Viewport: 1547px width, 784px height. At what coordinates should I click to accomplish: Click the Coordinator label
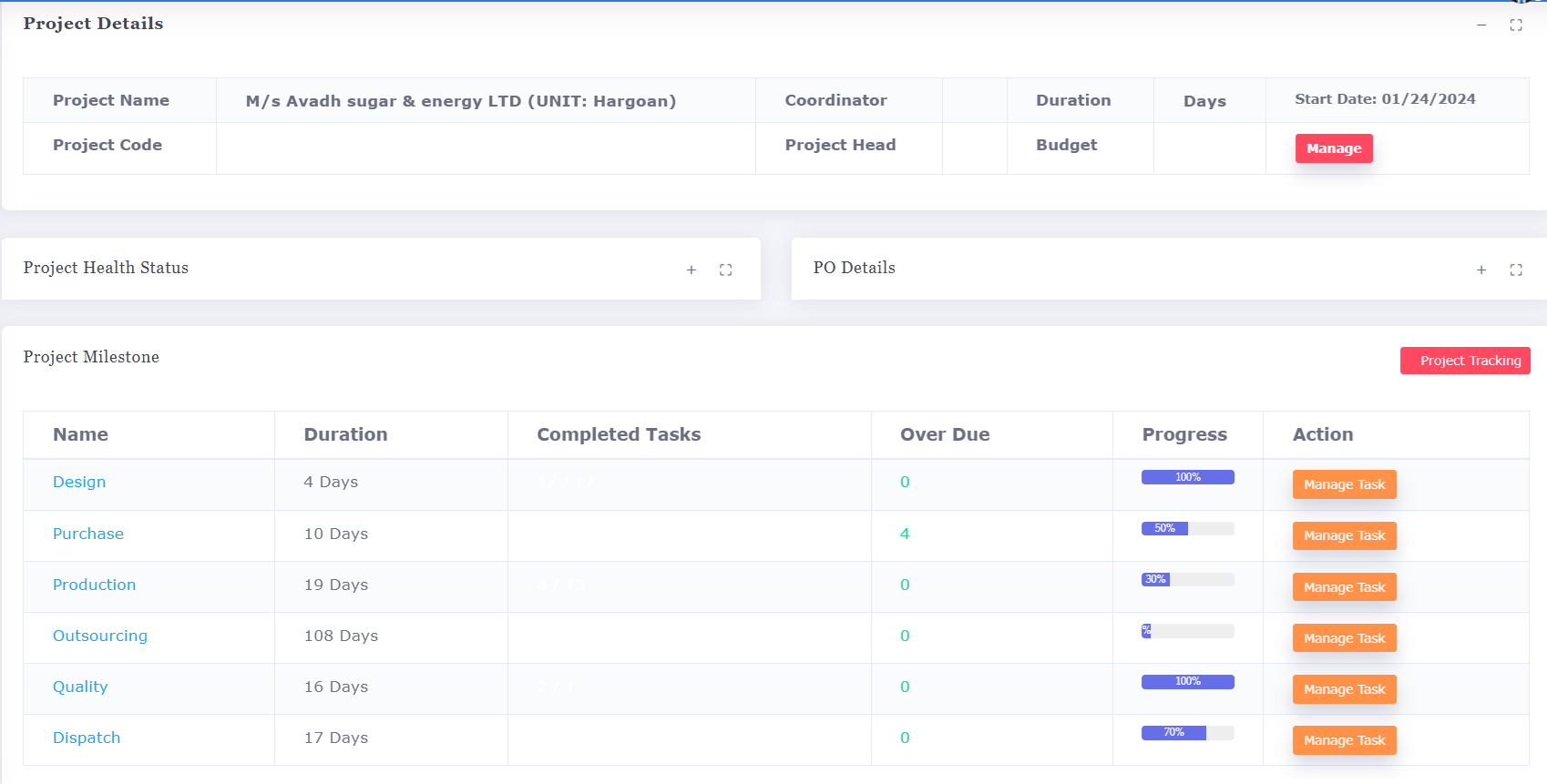click(x=835, y=100)
